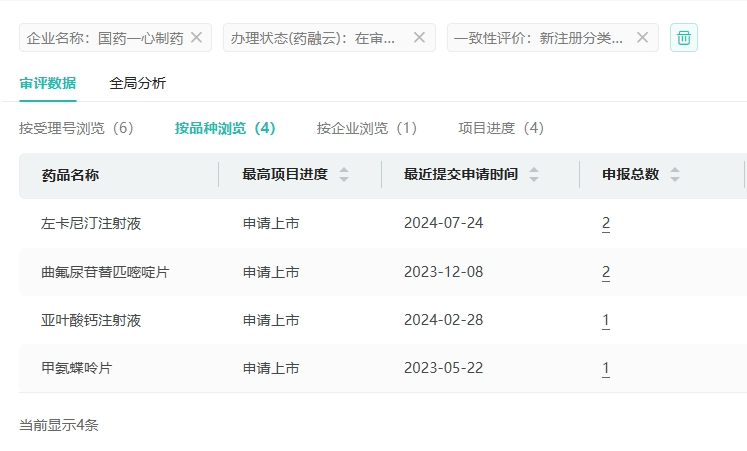Image resolution: width=747 pixels, height=451 pixels.
Task: Remove the 一致性评价 filter tag
Action: [642, 38]
